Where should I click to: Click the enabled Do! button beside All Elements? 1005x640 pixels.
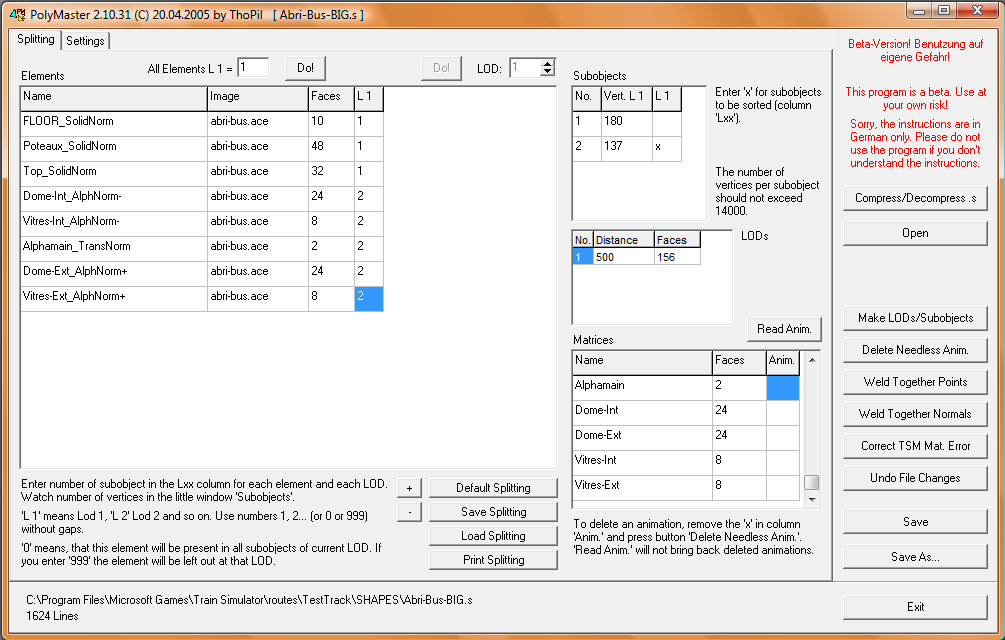point(306,68)
